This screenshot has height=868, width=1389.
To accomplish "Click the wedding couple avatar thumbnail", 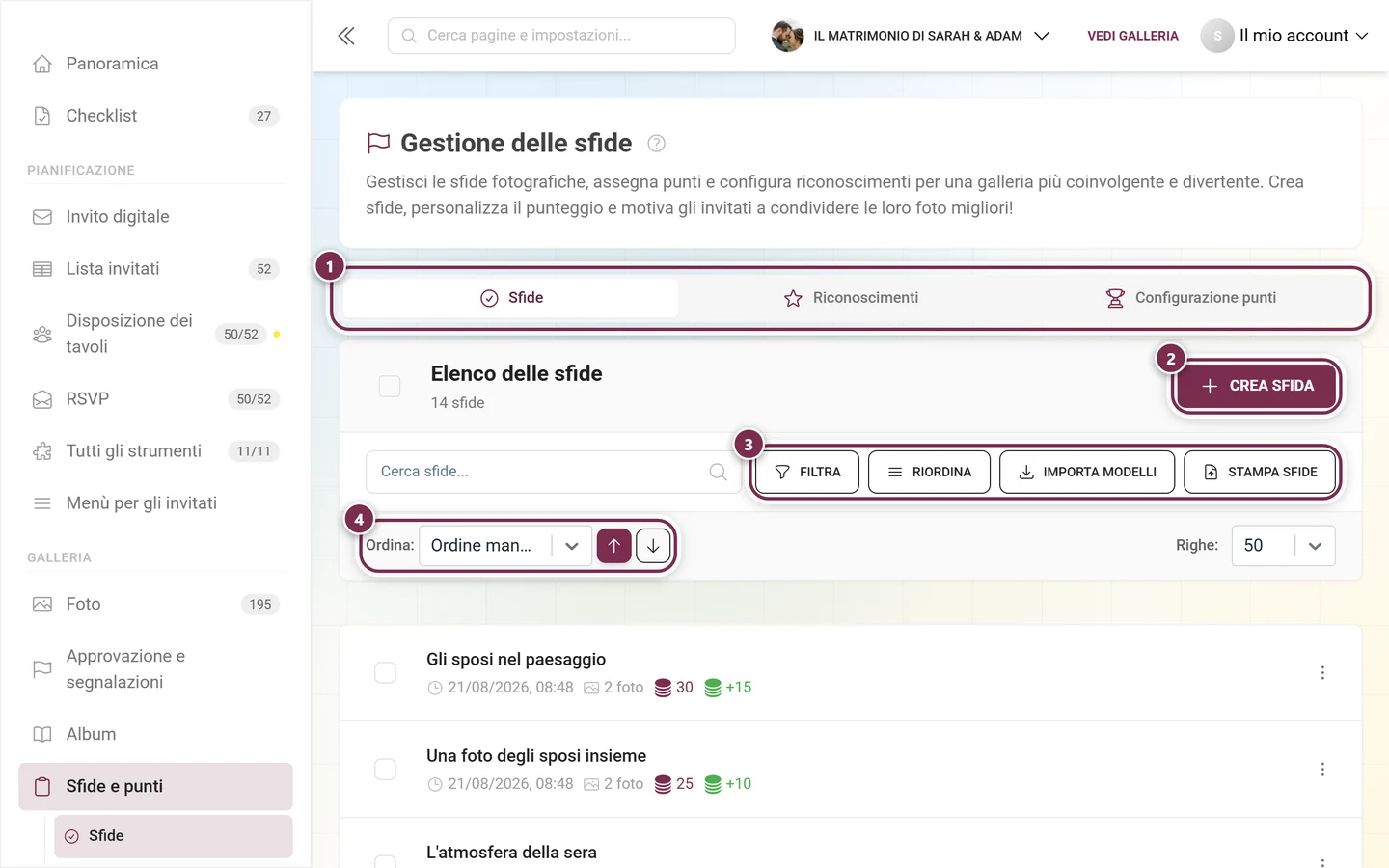I will point(787,36).
